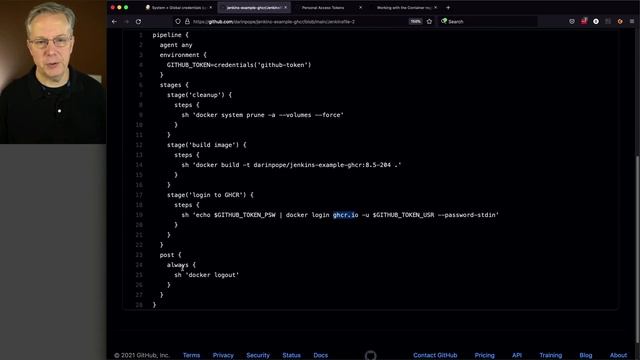Click the white circular extension icon
The image size is (640, 360).
coord(596,21)
